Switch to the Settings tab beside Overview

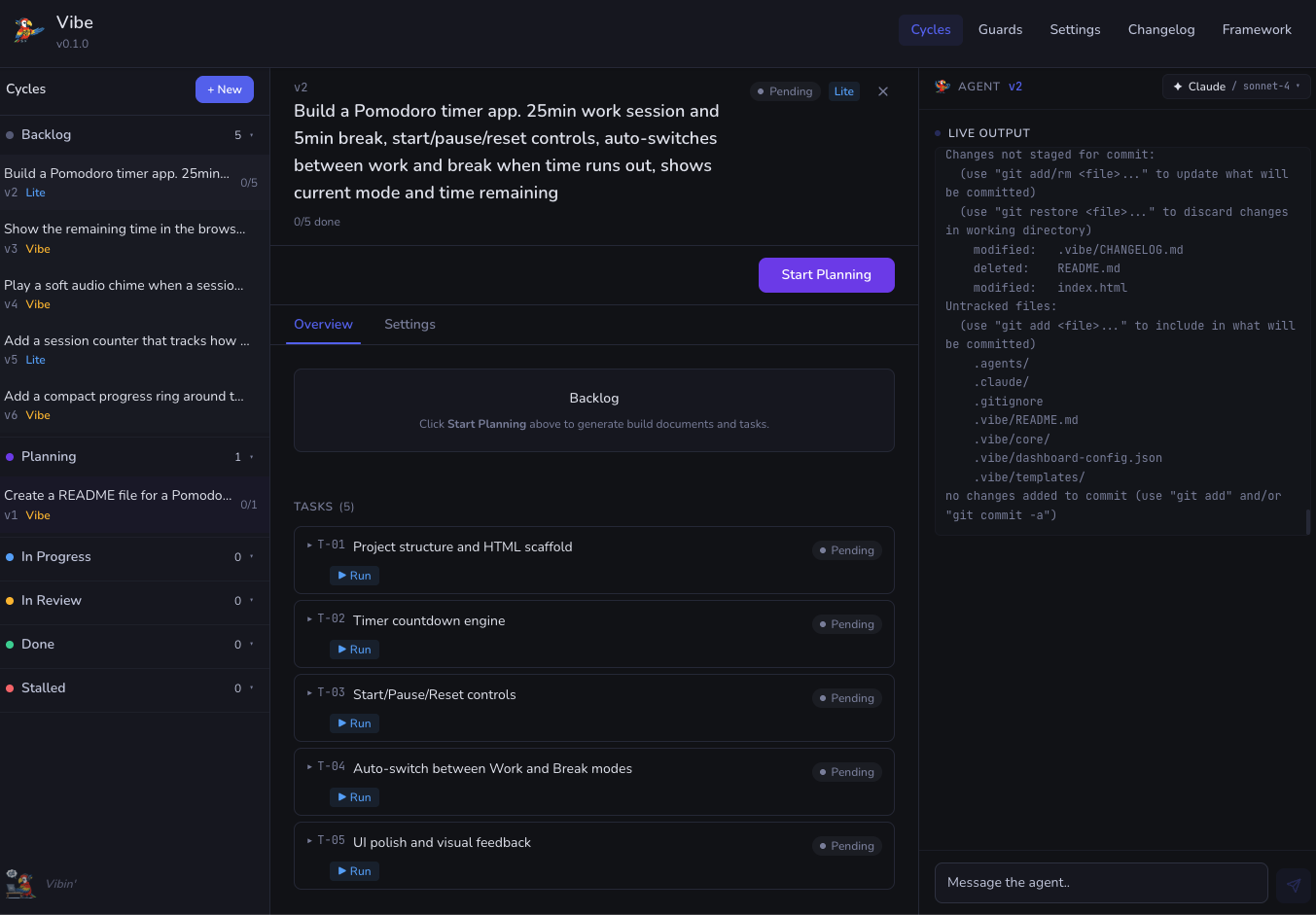[409, 325]
